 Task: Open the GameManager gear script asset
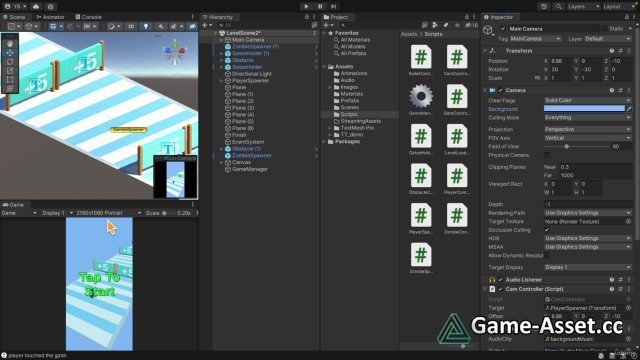coord(421,96)
